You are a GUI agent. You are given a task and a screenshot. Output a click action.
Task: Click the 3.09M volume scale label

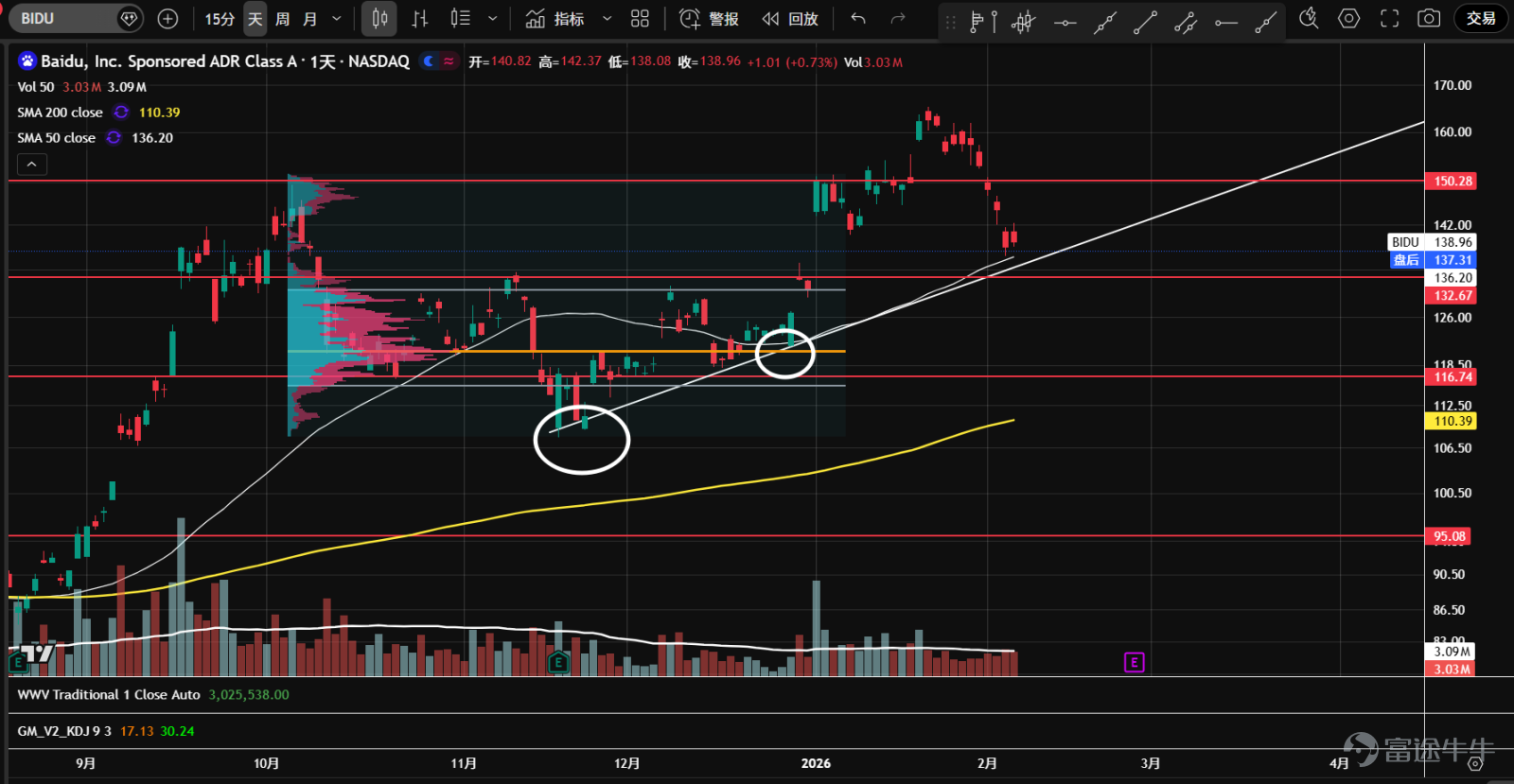point(1451,652)
